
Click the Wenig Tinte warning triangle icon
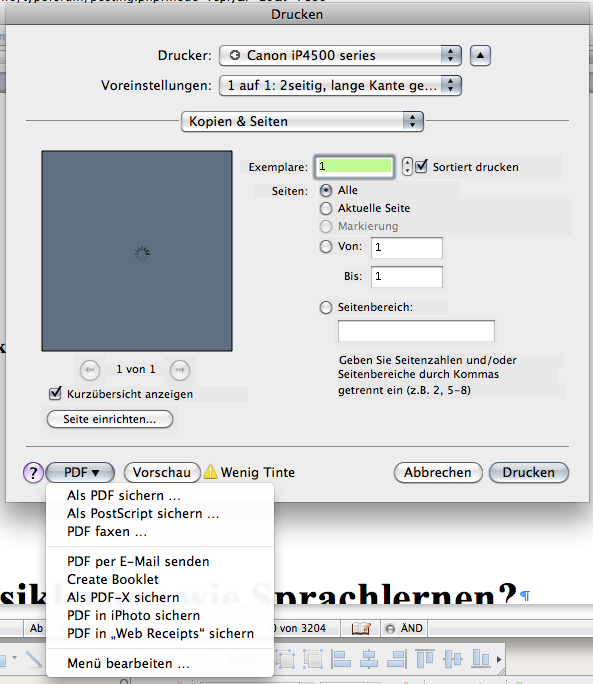point(211,472)
